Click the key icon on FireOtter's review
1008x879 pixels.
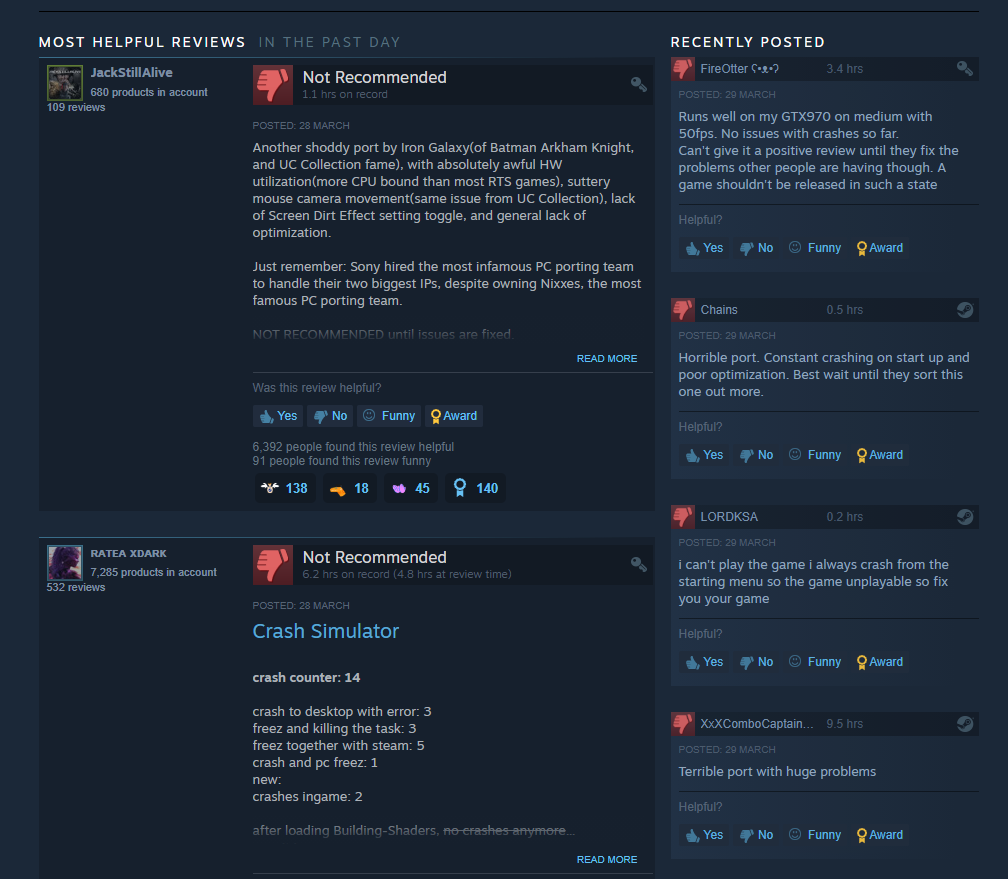coord(964,69)
